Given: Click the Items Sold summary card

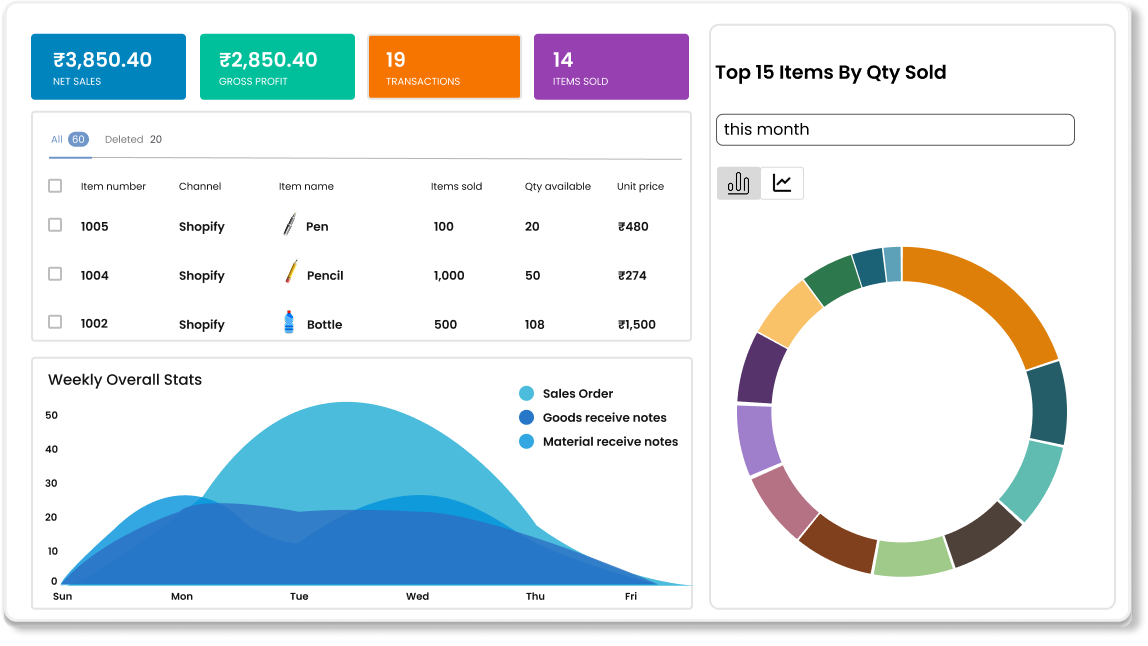Looking at the screenshot, I should (611, 66).
